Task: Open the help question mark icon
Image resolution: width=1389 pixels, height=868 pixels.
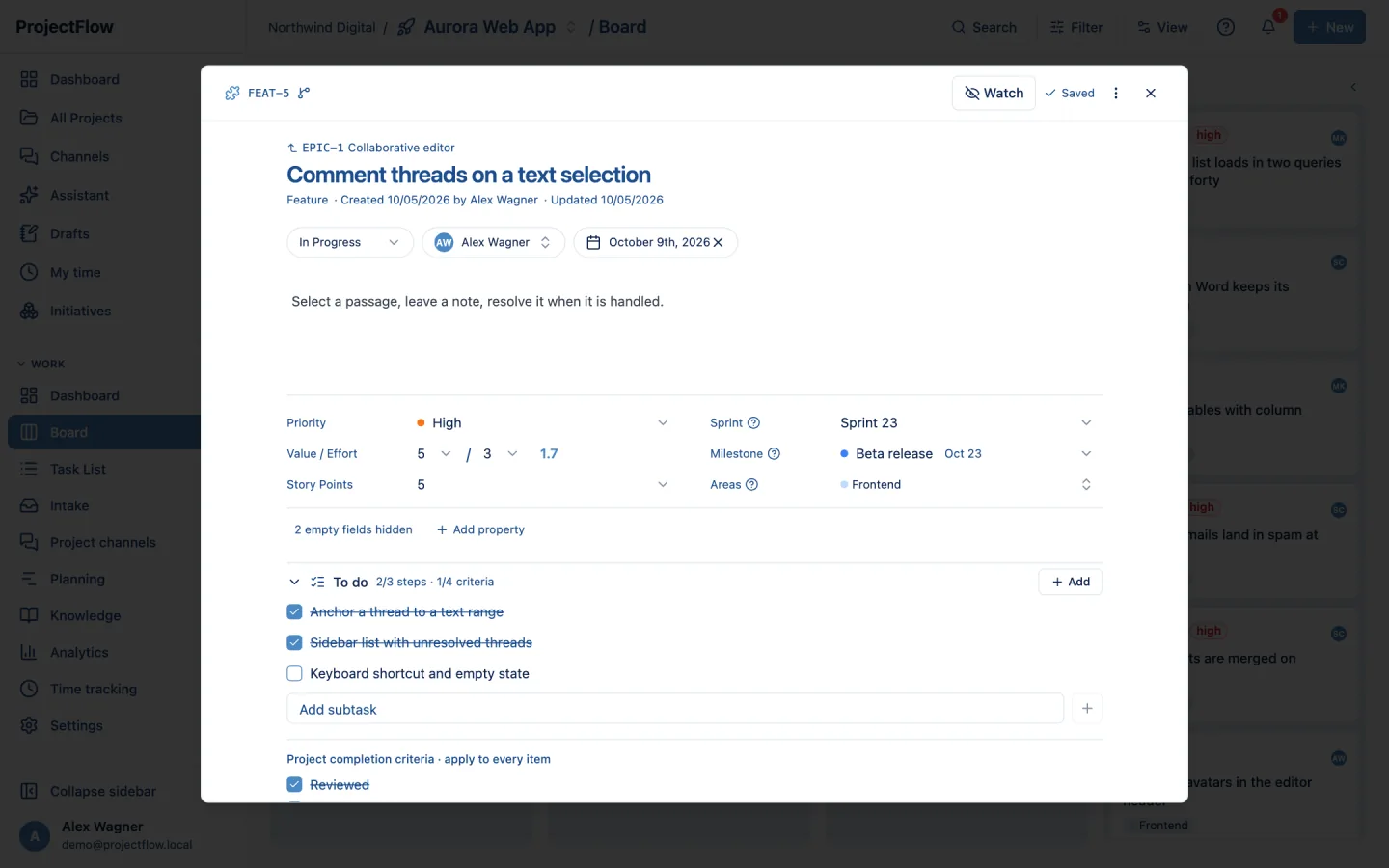Action: [1226, 27]
